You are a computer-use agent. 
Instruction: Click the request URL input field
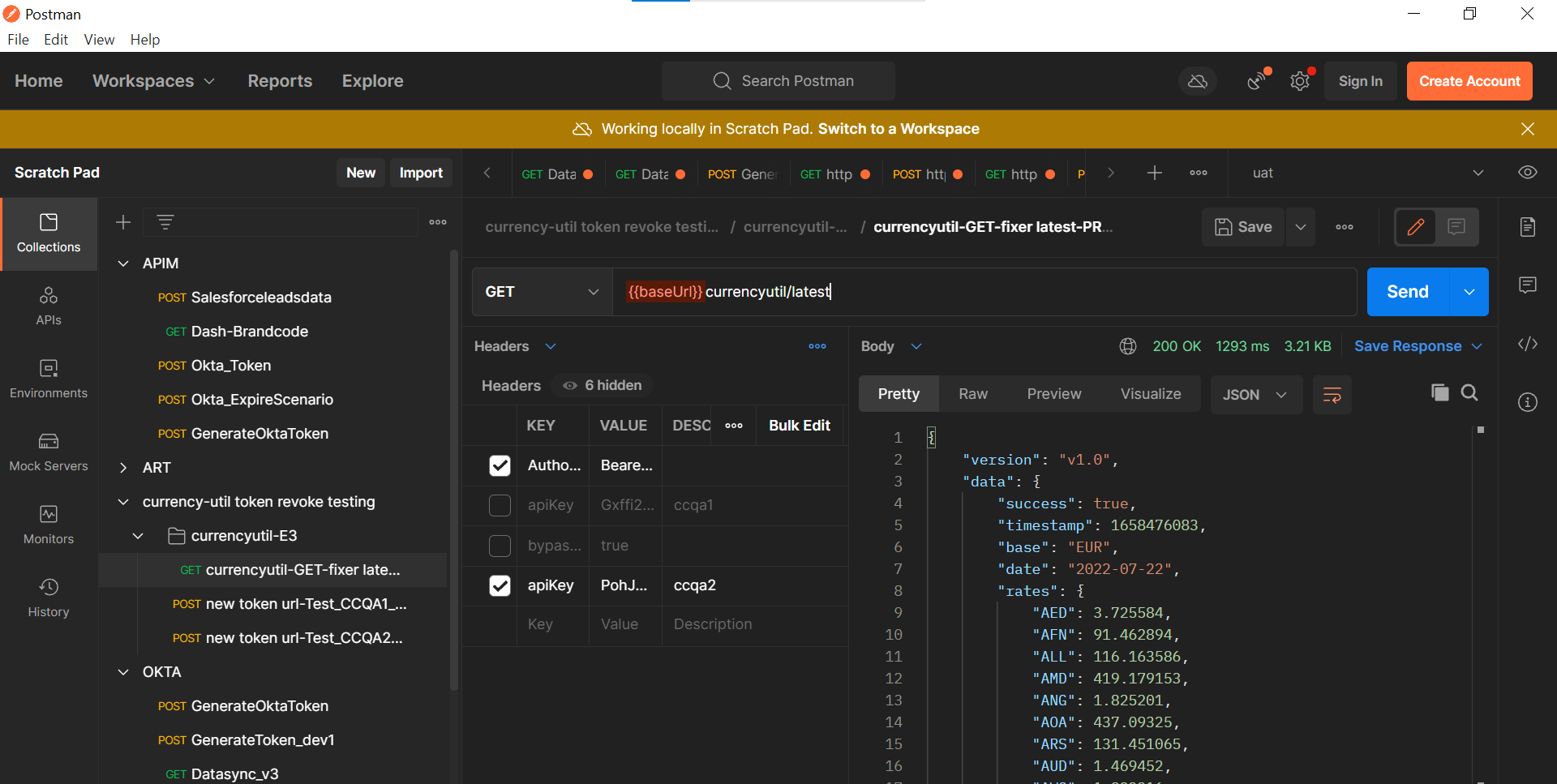(984, 292)
